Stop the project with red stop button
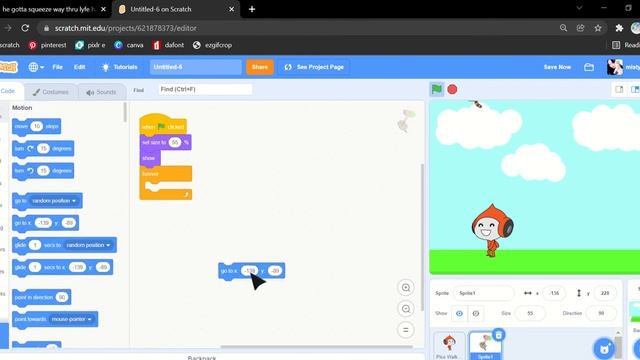The image size is (640, 360). pos(452,89)
